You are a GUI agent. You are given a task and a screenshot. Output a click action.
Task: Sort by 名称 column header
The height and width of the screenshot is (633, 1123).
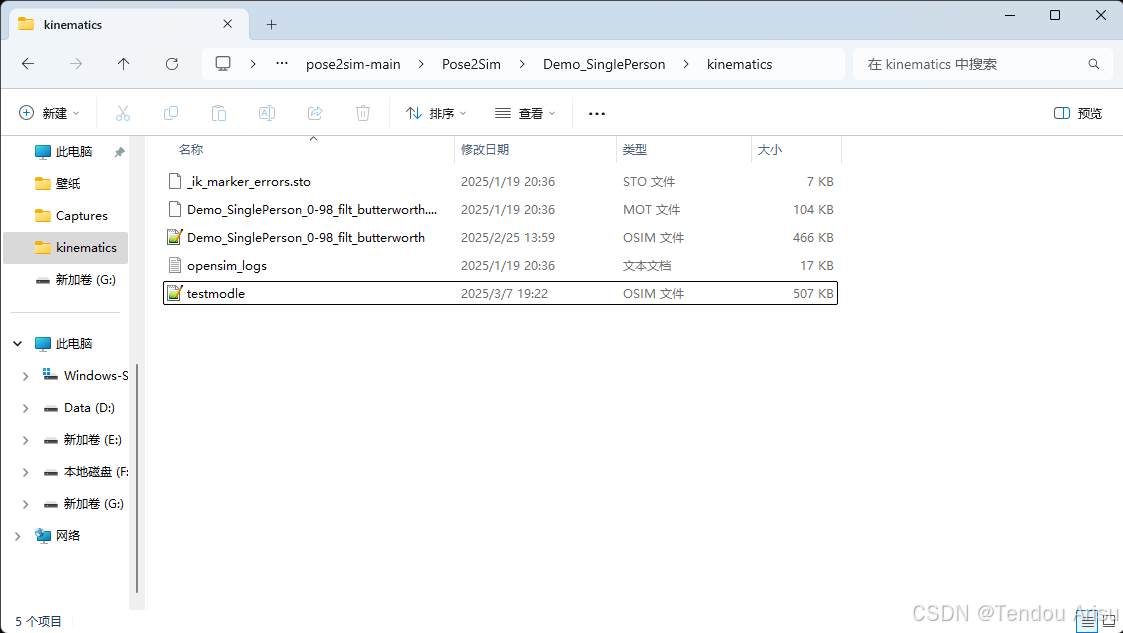point(191,150)
